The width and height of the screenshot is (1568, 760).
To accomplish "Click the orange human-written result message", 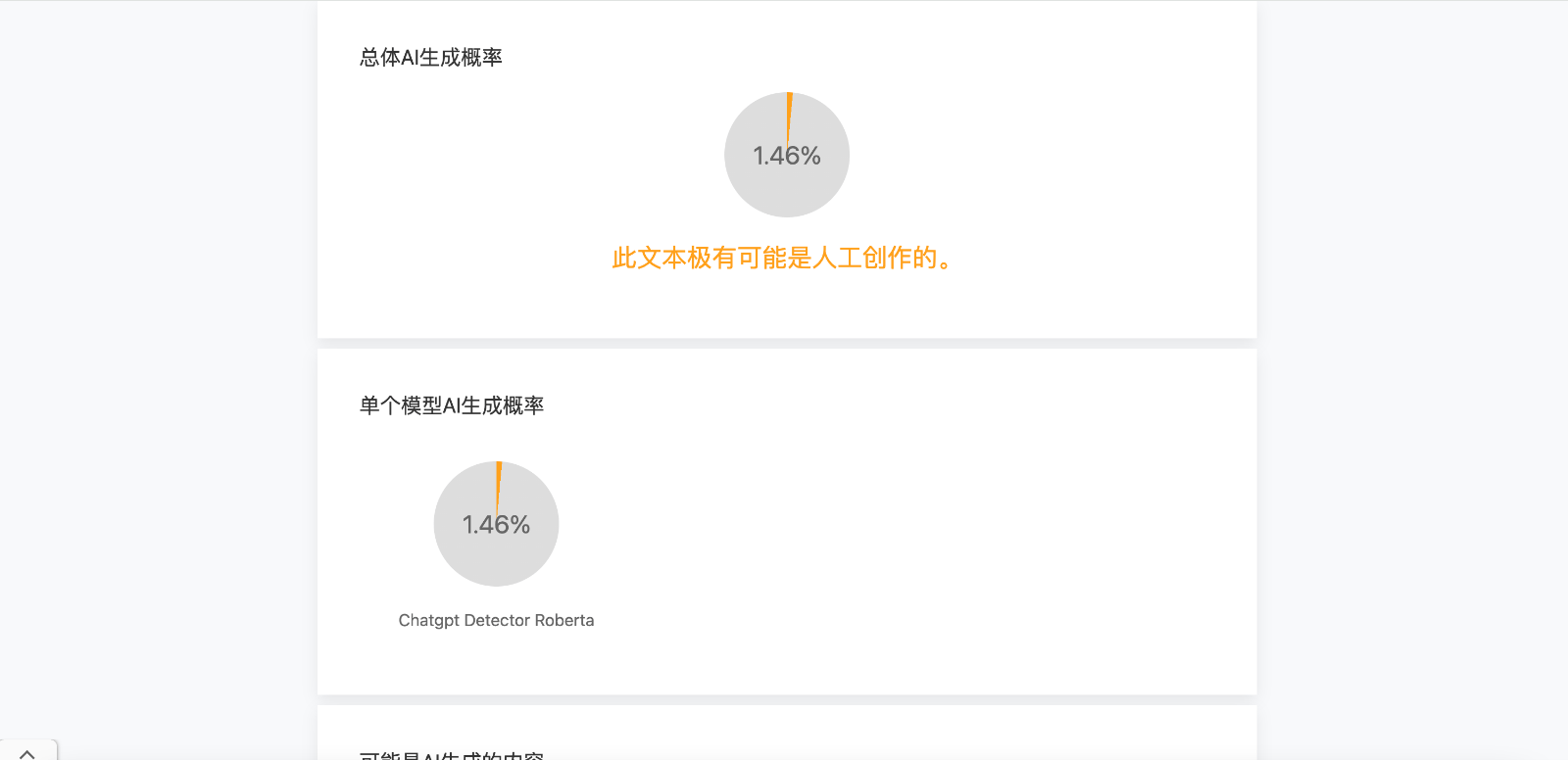I will pos(782,259).
